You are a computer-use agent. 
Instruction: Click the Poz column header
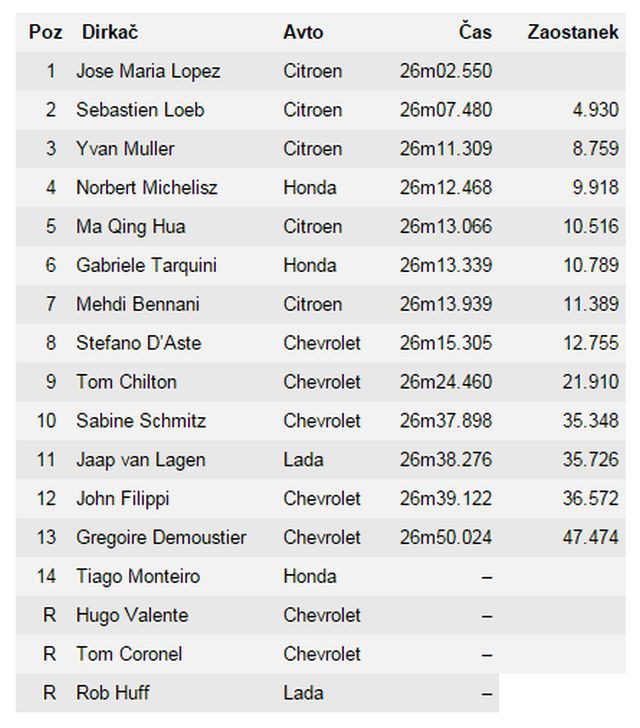tap(46, 32)
